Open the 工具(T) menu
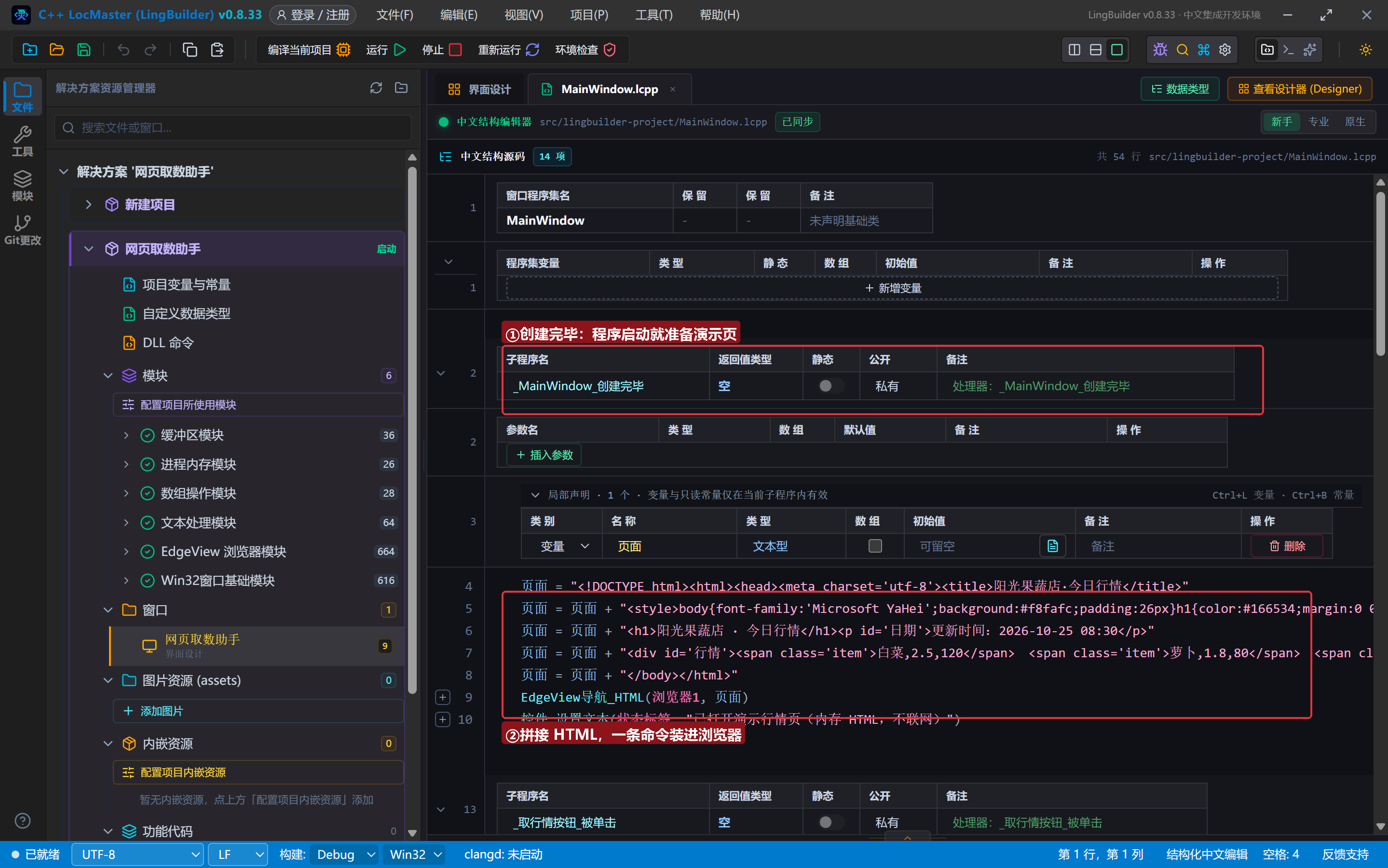 (x=653, y=15)
